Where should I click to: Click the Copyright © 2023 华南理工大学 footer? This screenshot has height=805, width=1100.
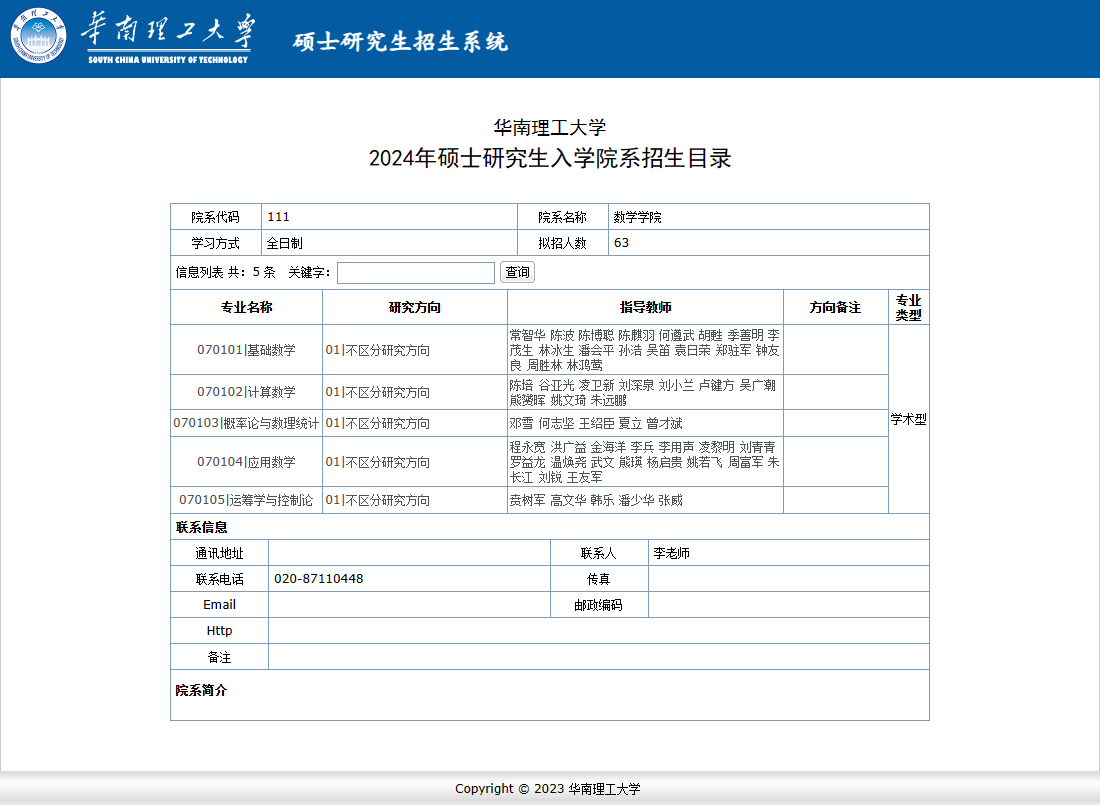[548, 789]
